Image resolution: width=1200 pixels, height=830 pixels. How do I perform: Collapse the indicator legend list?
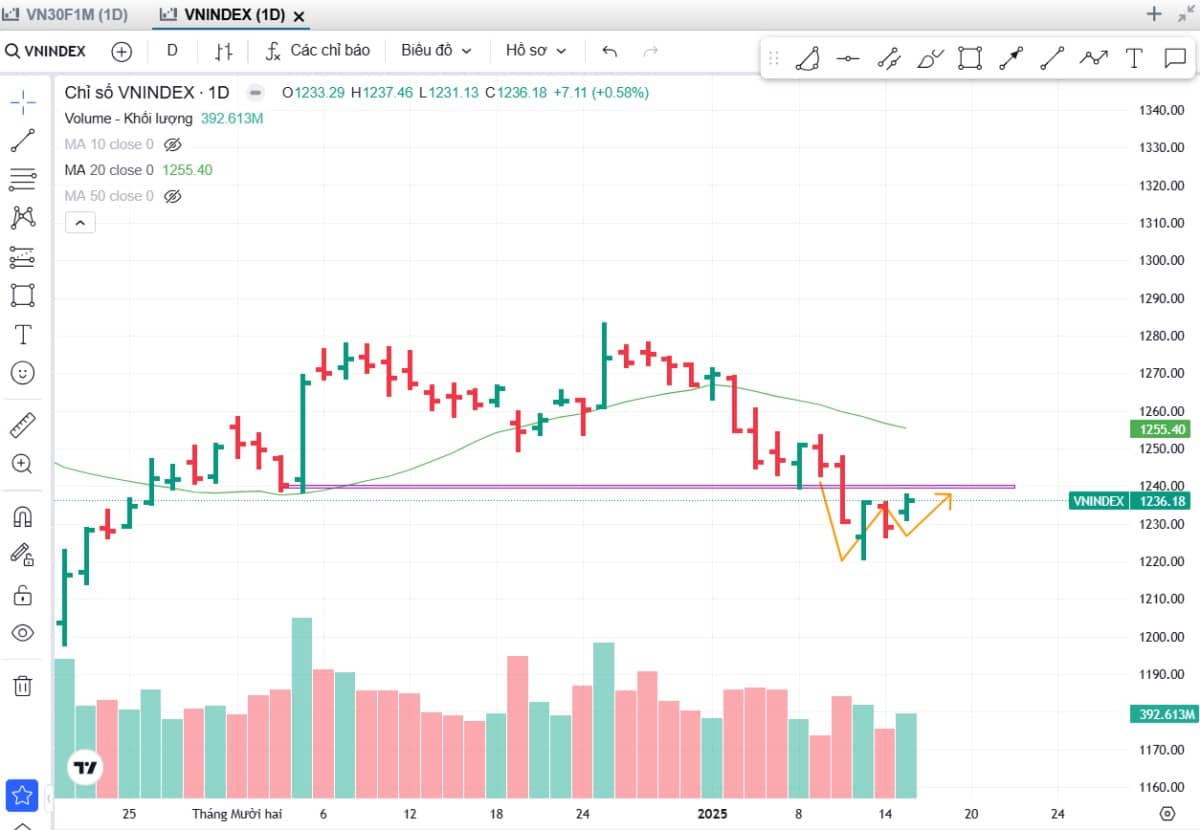[80, 223]
